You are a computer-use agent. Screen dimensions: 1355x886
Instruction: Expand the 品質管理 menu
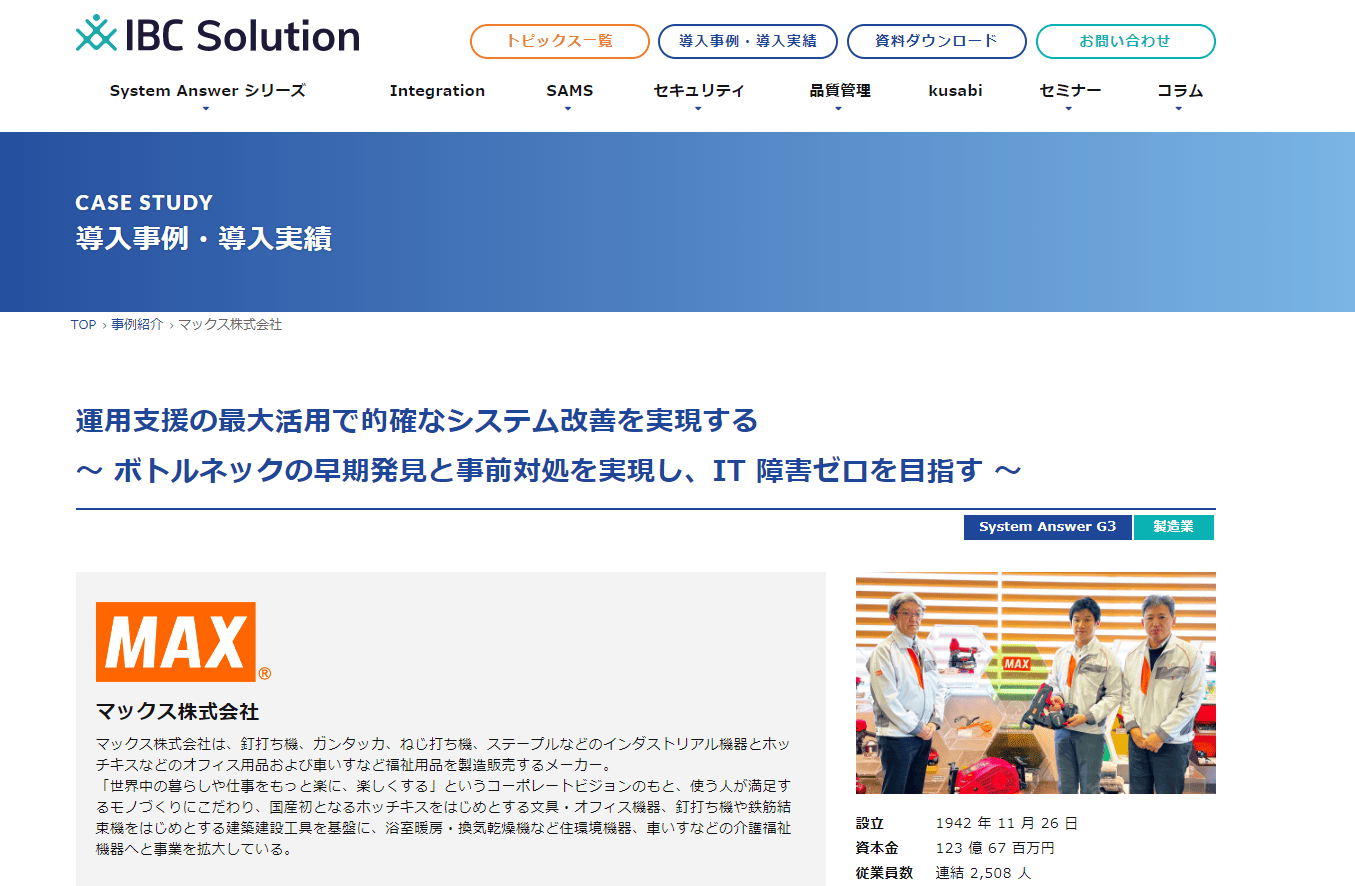840,91
